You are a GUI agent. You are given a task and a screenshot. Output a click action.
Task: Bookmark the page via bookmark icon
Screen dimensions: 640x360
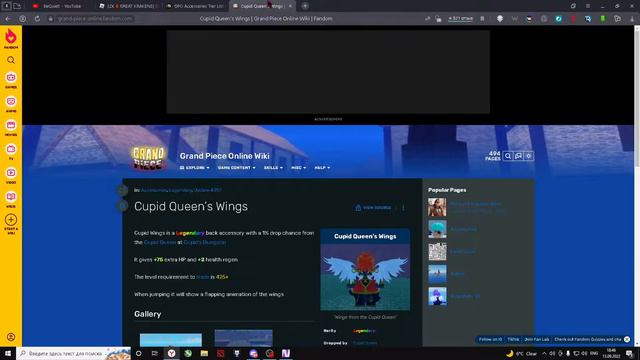[482, 19]
